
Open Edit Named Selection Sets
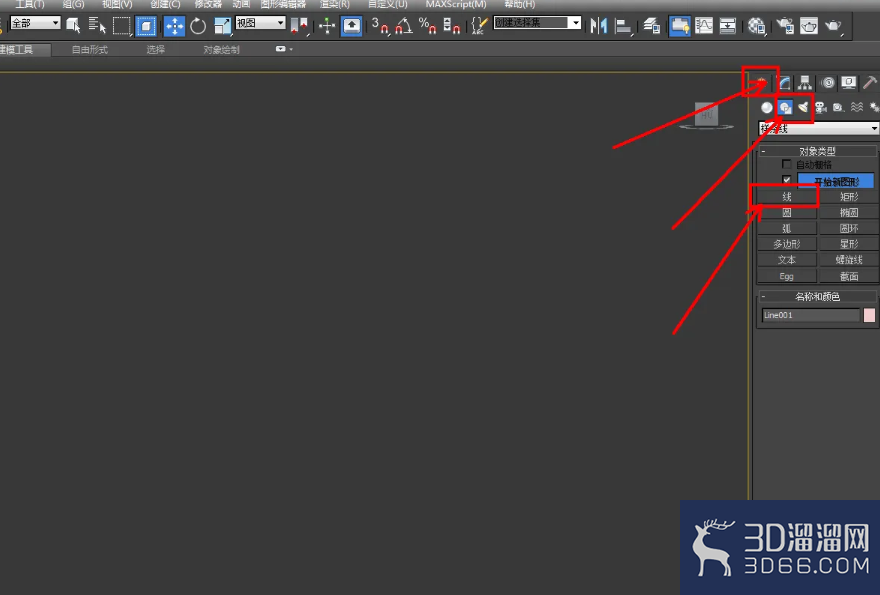[479, 26]
